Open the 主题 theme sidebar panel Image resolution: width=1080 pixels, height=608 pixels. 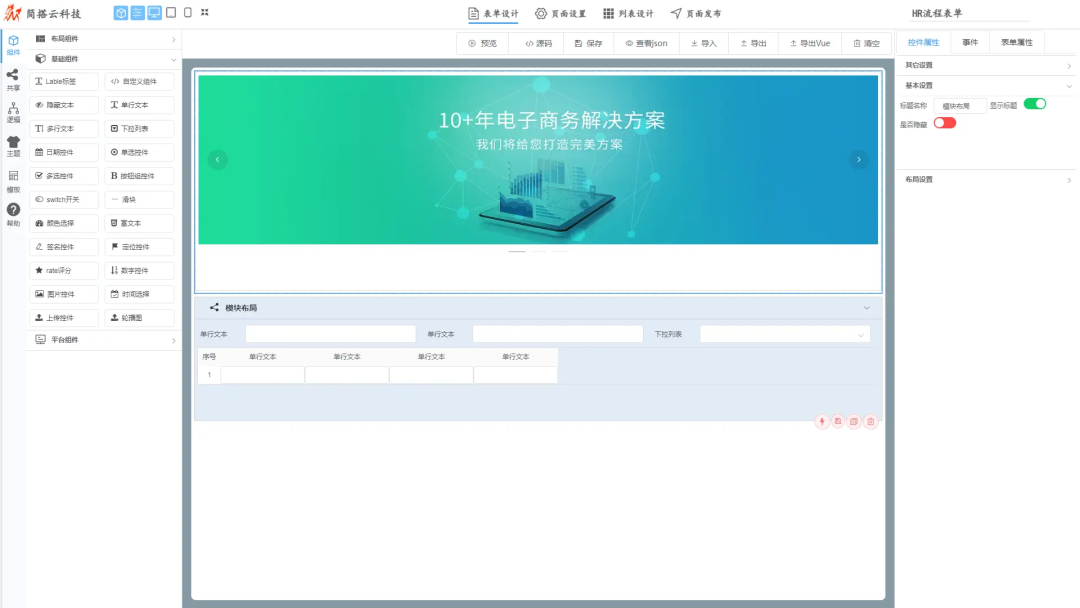[x=13, y=146]
